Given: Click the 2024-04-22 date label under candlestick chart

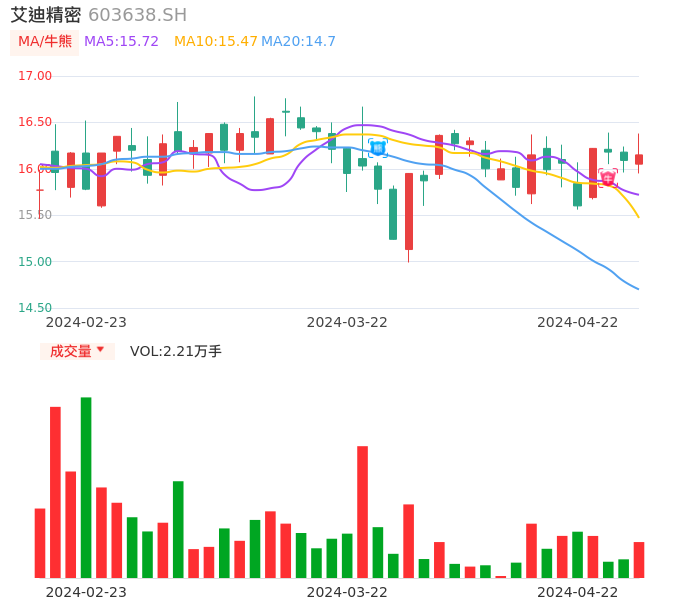Looking at the screenshot, I should pyautogui.click(x=578, y=322).
